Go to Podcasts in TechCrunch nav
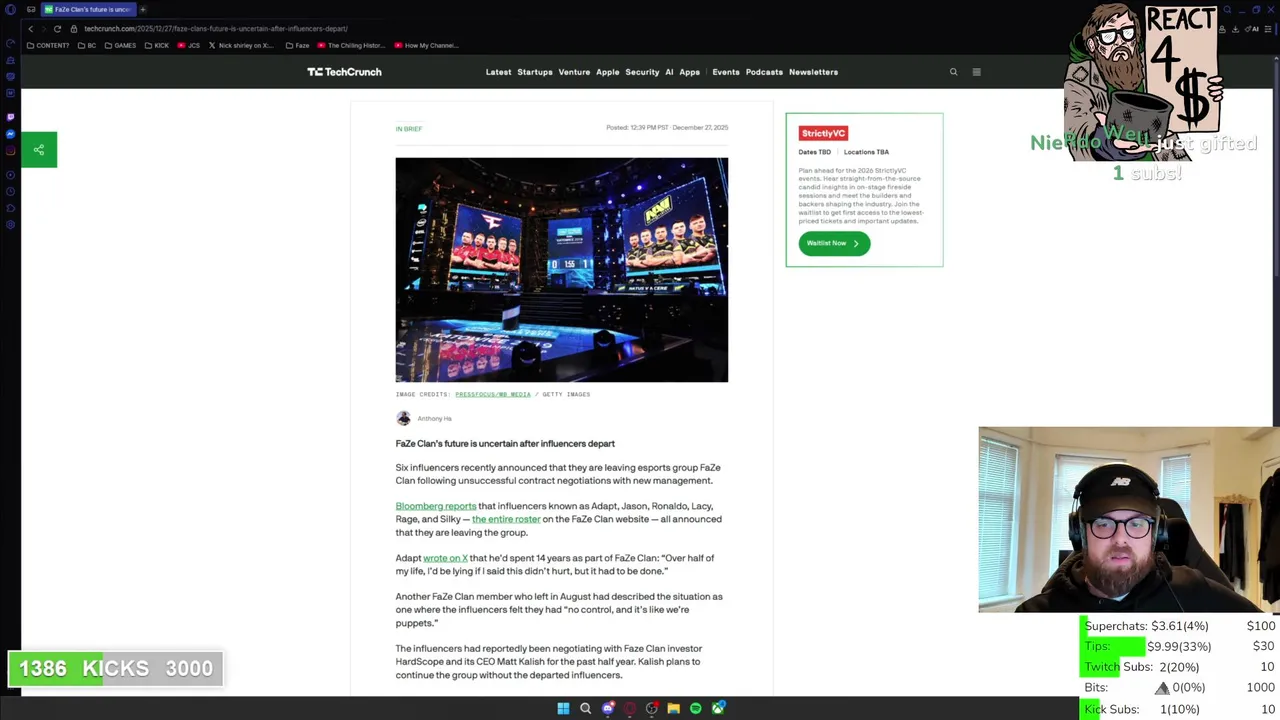This screenshot has height=720, width=1280. (764, 72)
